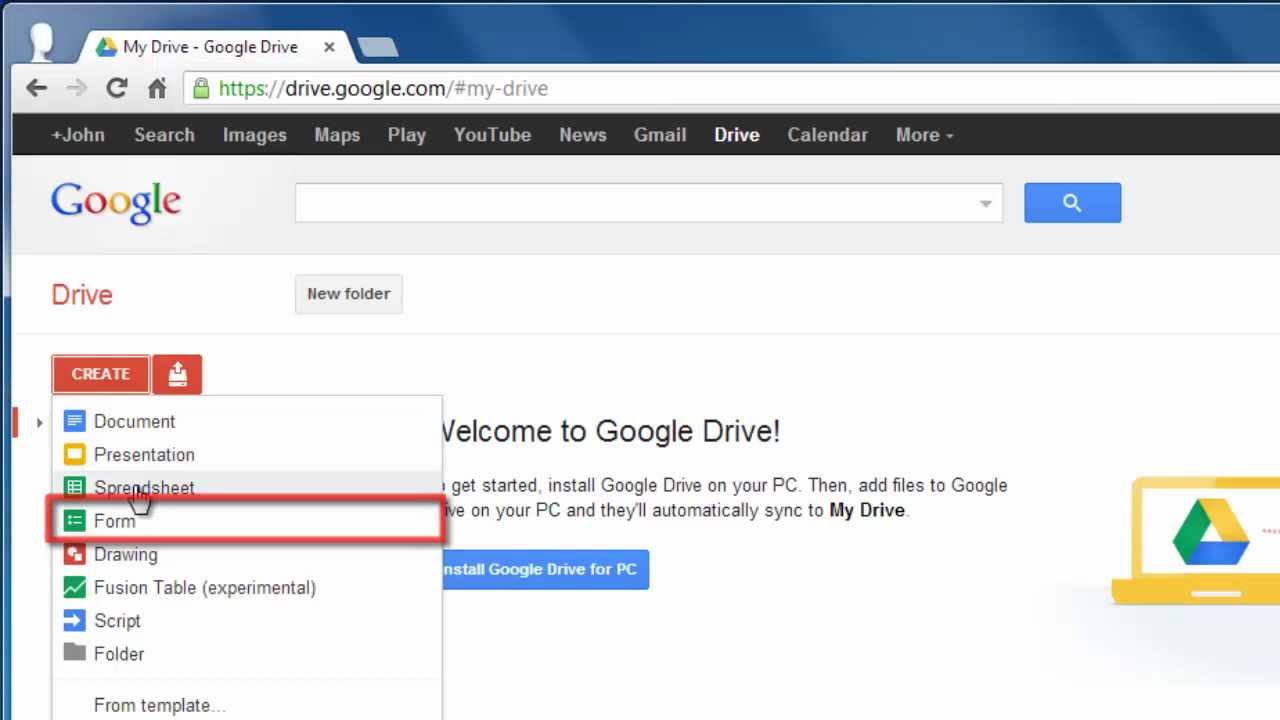Expand the My Drive tree arrow
The height and width of the screenshot is (720, 1280).
[39, 423]
